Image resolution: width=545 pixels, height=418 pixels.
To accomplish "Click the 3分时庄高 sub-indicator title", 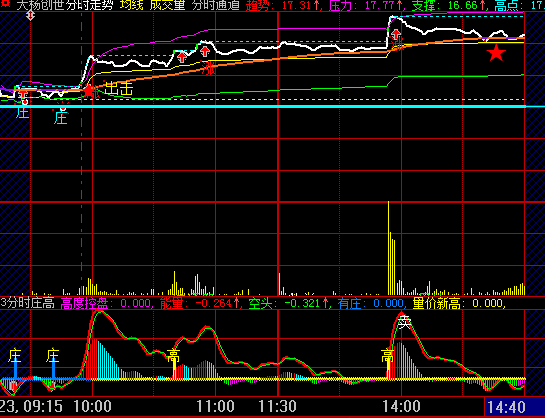I will 27,303.
